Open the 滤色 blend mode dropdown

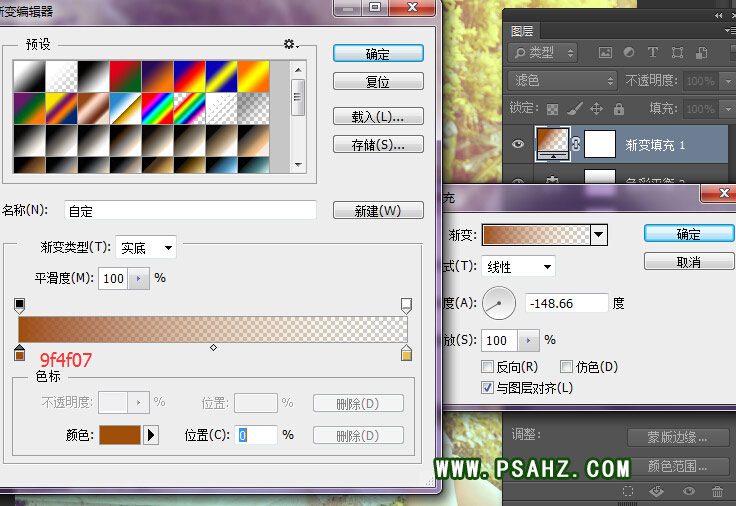click(x=563, y=80)
